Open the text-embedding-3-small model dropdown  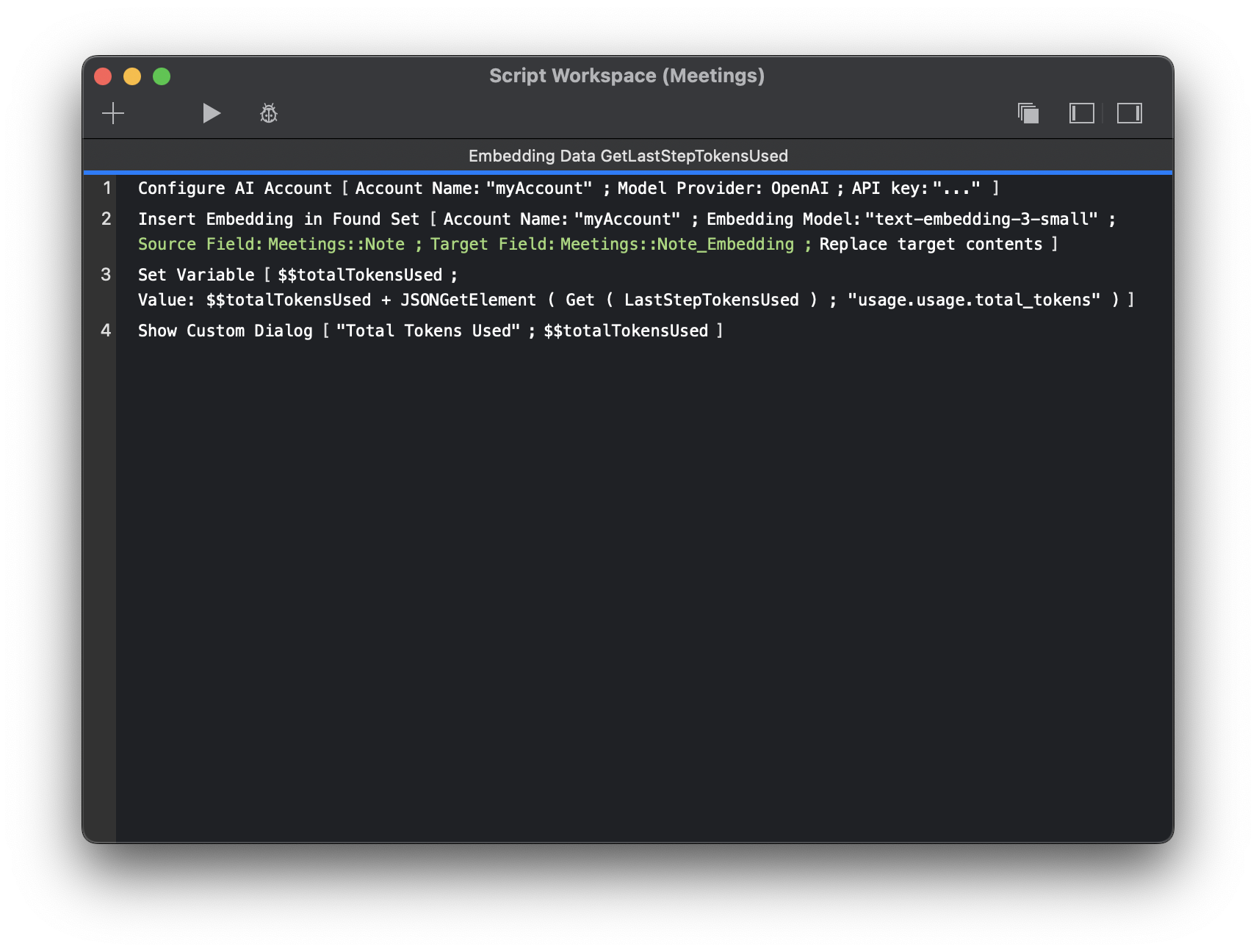982,218
